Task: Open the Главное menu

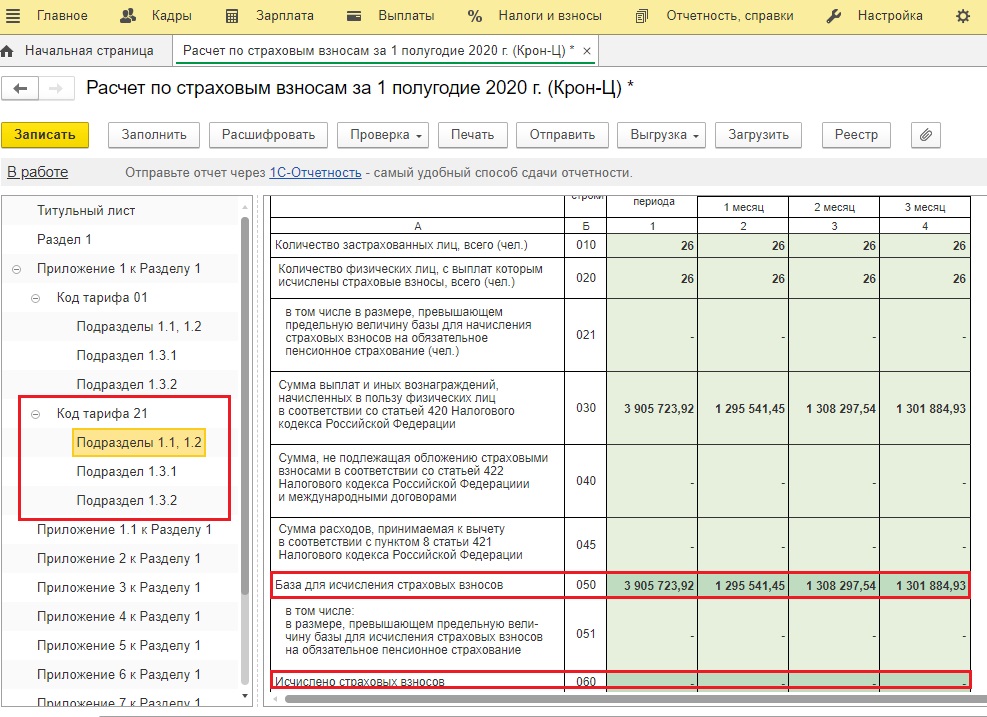Action: tap(62, 16)
